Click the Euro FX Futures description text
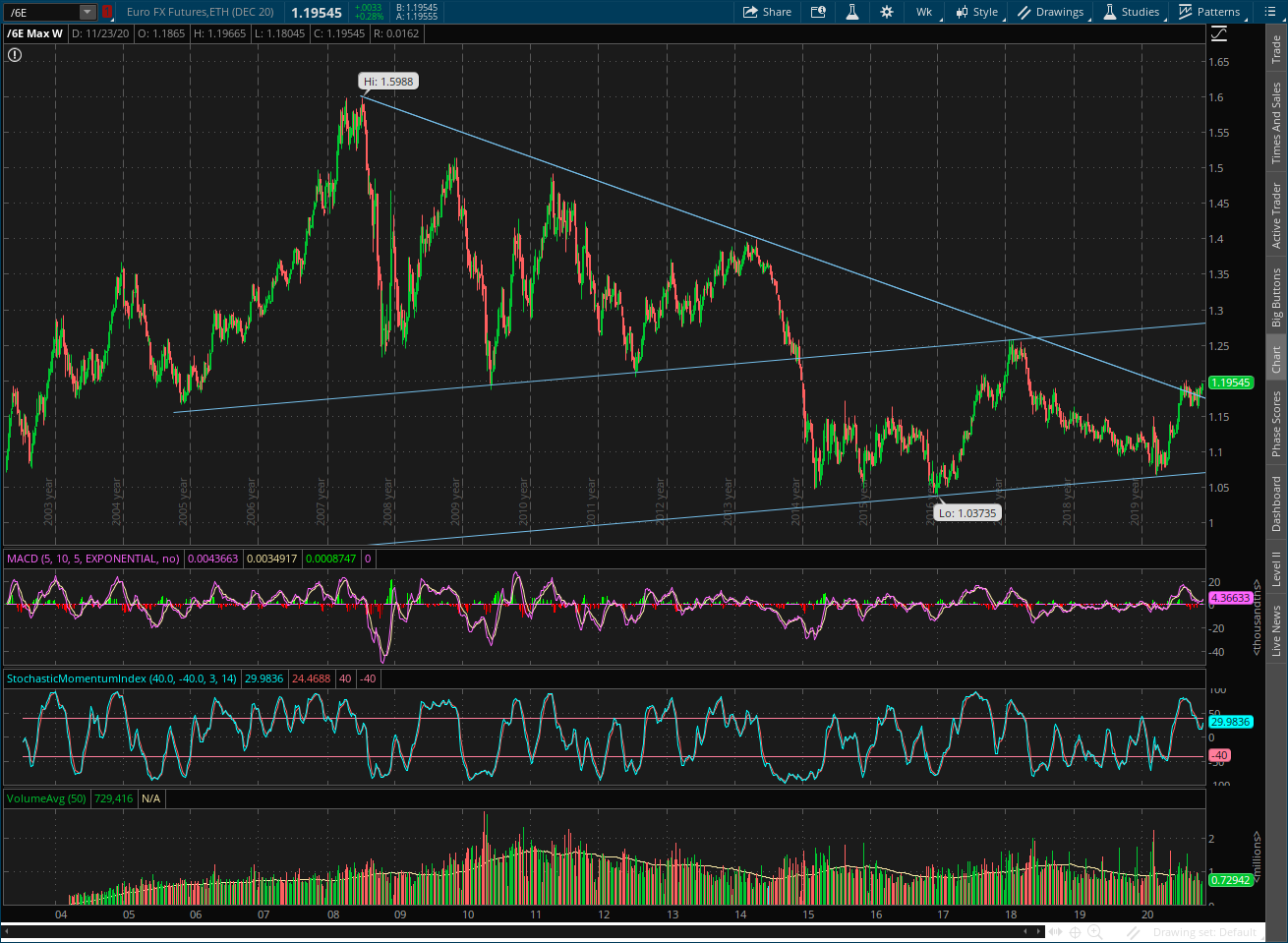Screen dimensions: 1288x943 coord(201,12)
